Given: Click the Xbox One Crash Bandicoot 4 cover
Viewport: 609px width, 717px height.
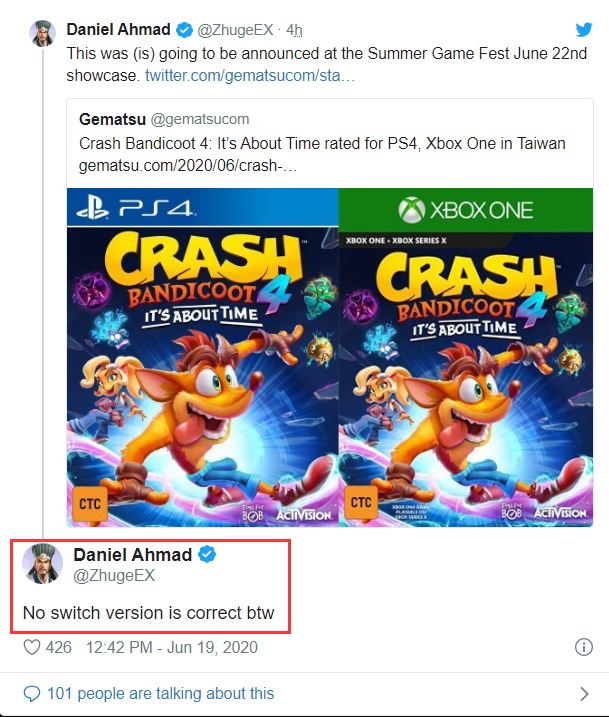Looking at the screenshot, I should click(x=466, y=357).
